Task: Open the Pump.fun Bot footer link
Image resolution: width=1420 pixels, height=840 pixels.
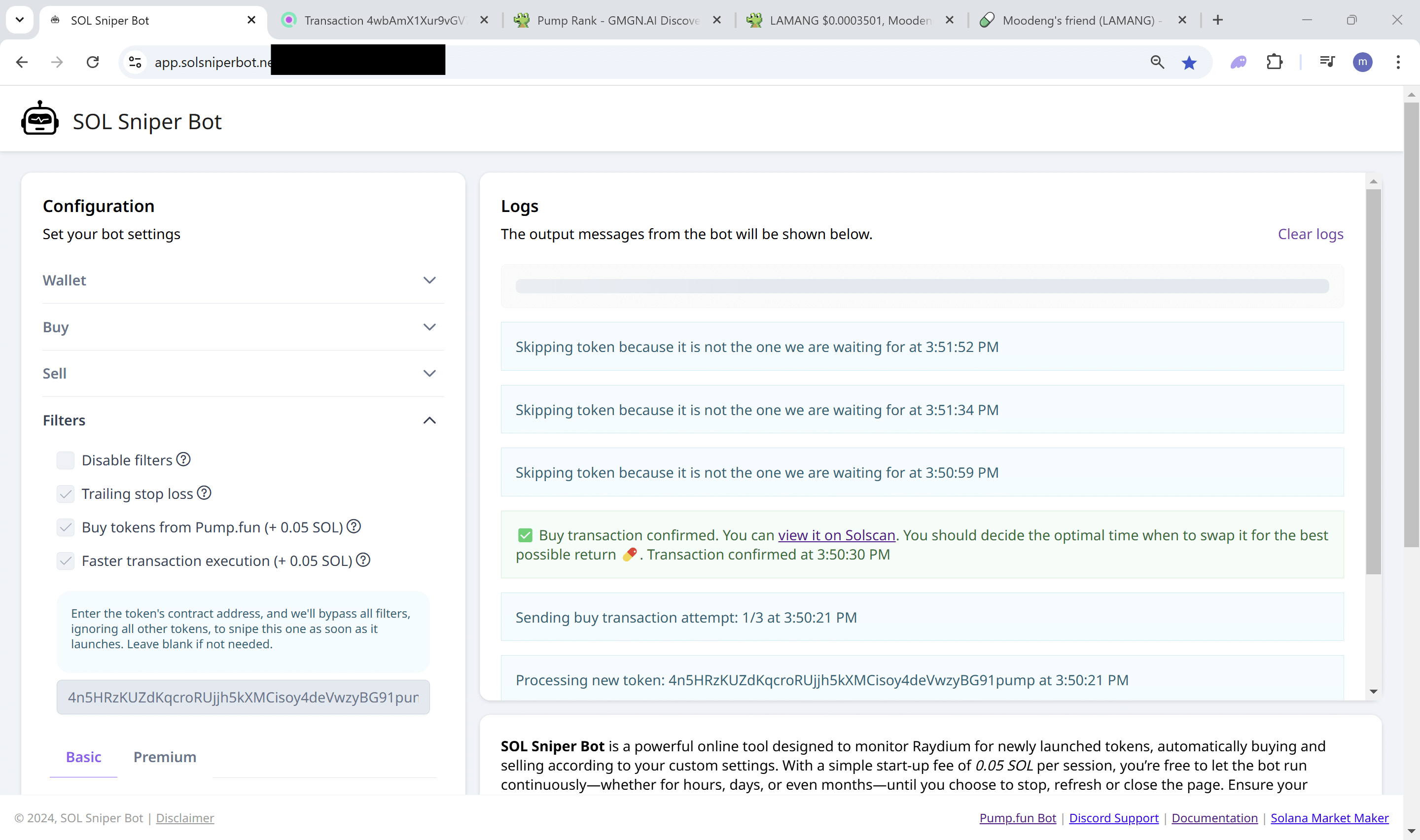Action: pos(1018,817)
